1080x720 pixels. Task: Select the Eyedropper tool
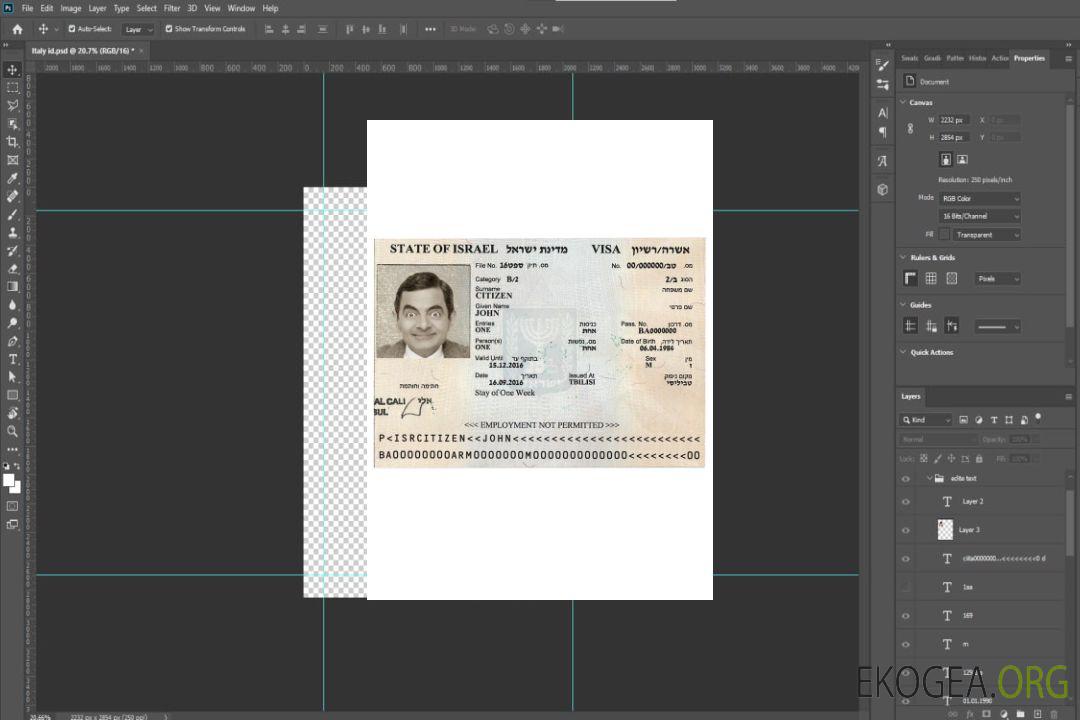[12, 178]
